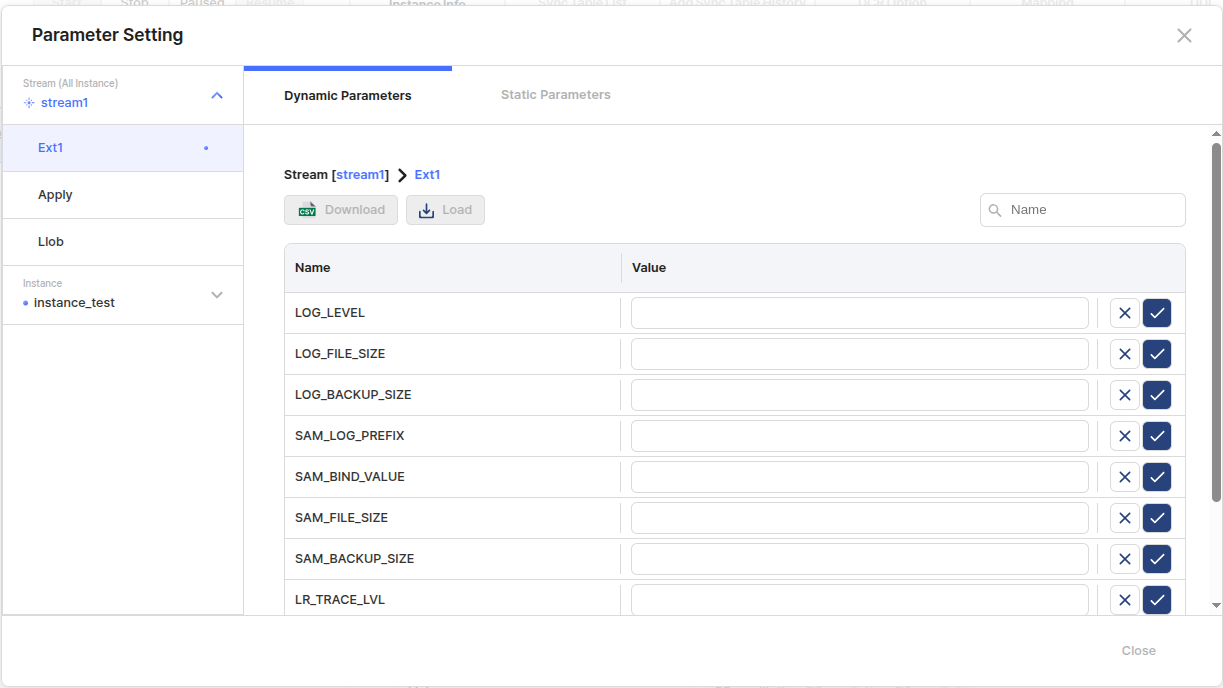Expand the instance_test instance chevron
Viewport: 1223px width, 688px height.
[x=217, y=295]
